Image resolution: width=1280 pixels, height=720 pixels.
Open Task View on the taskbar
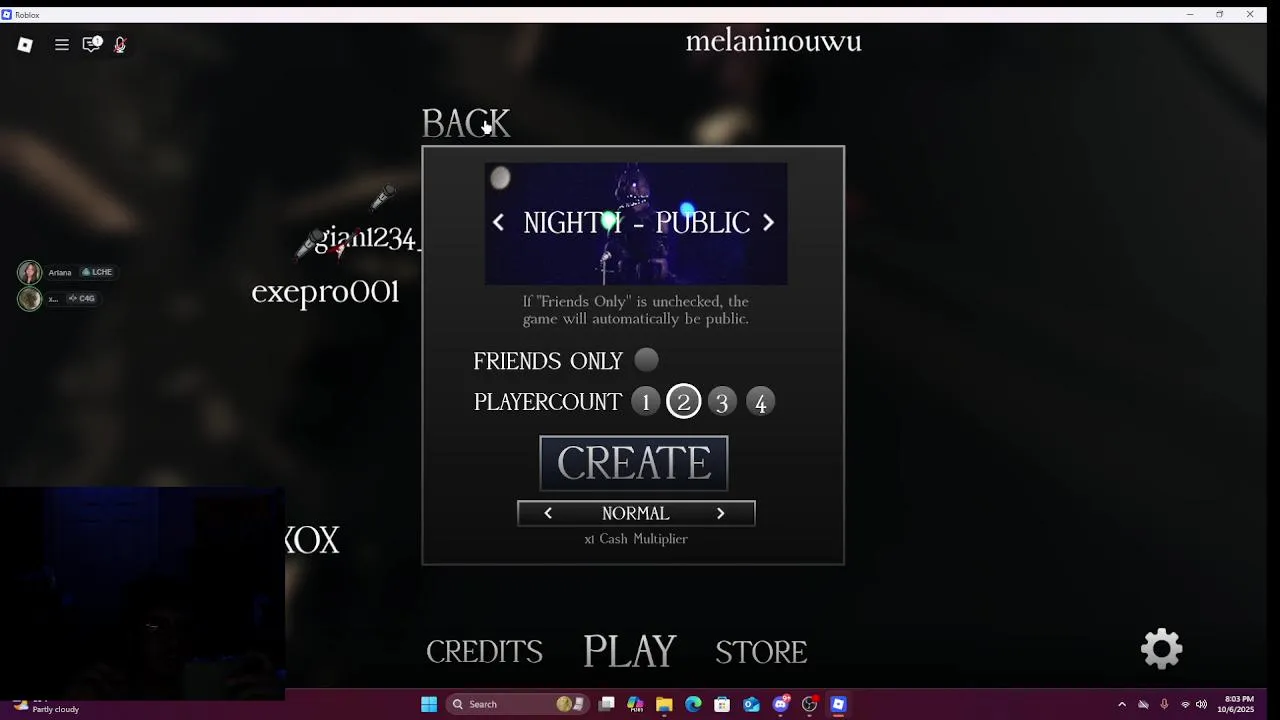pos(606,704)
